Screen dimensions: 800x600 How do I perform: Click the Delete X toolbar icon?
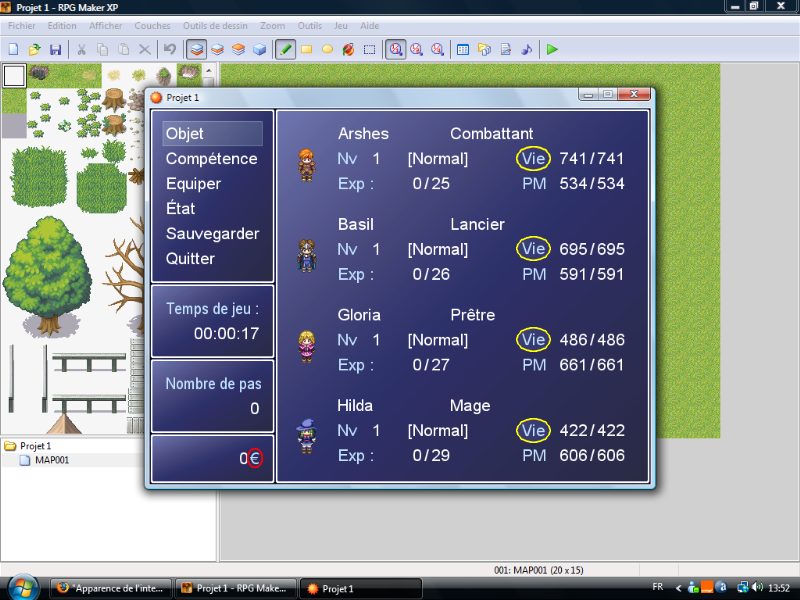tap(145, 49)
